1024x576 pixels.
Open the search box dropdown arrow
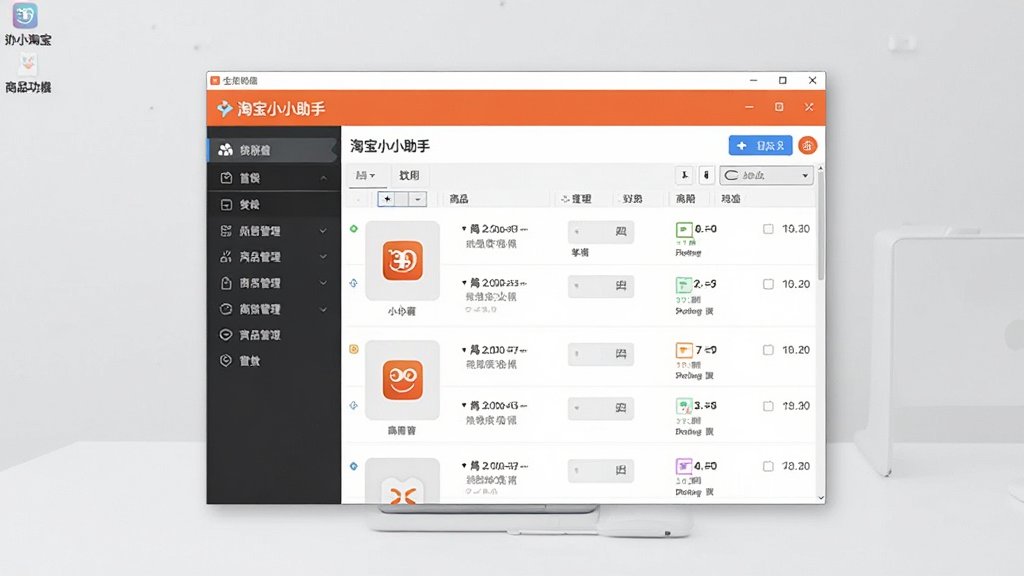pyautogui.click(x=805, y=176)
